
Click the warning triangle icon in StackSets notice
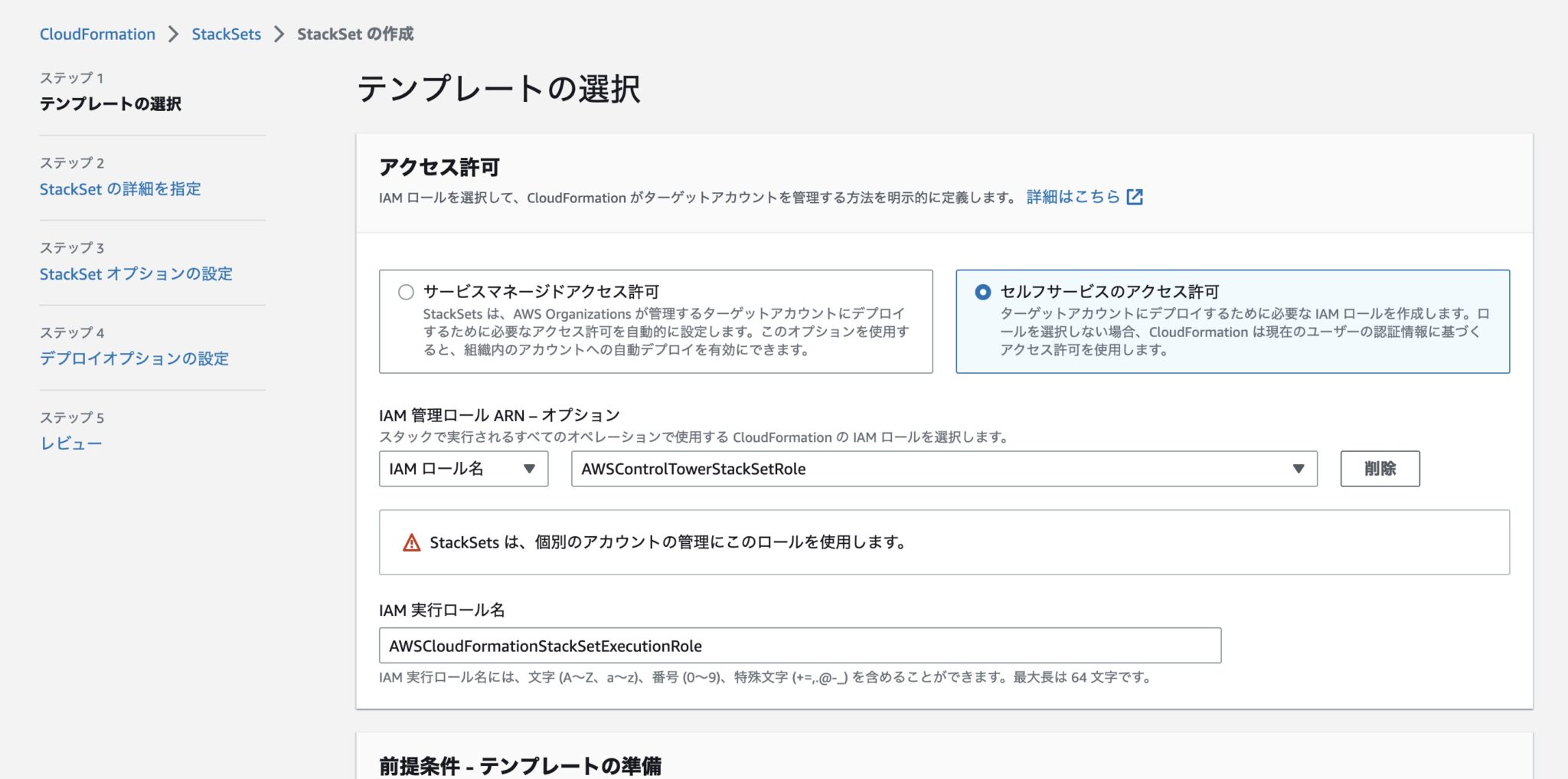pos(411,542)
